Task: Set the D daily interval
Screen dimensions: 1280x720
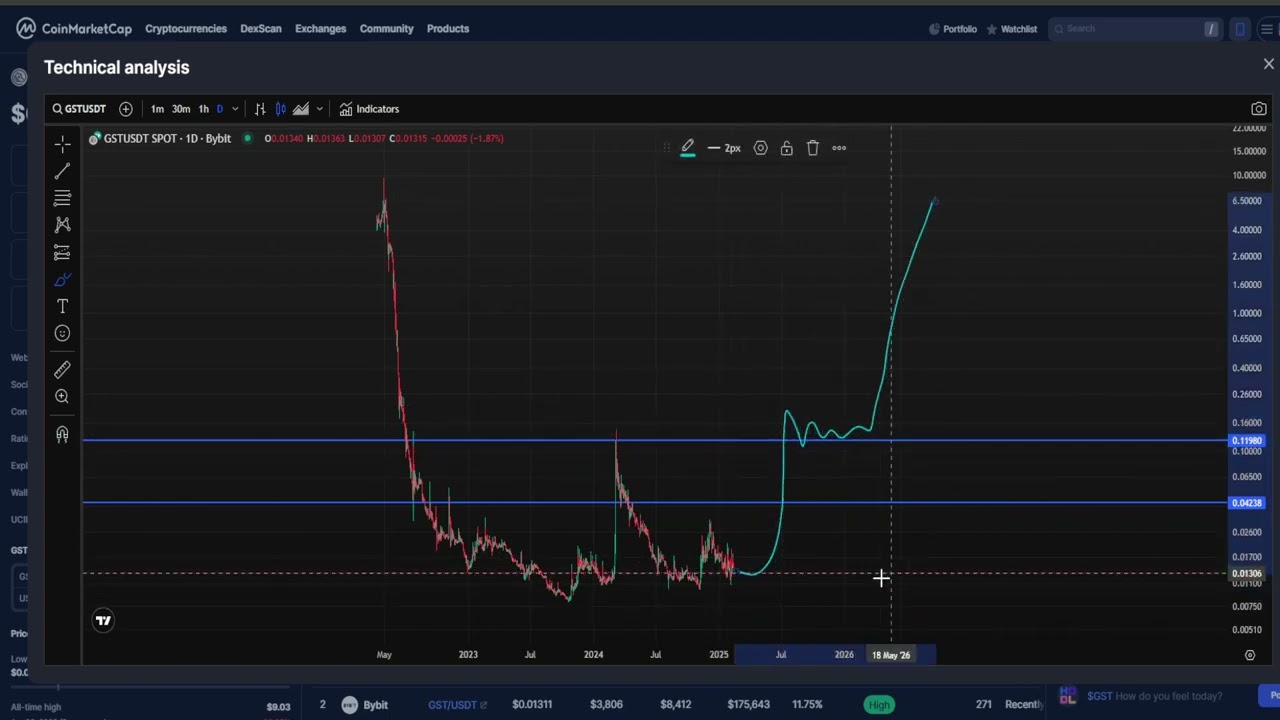Action: pyautogui.click(x=220, y=109)
